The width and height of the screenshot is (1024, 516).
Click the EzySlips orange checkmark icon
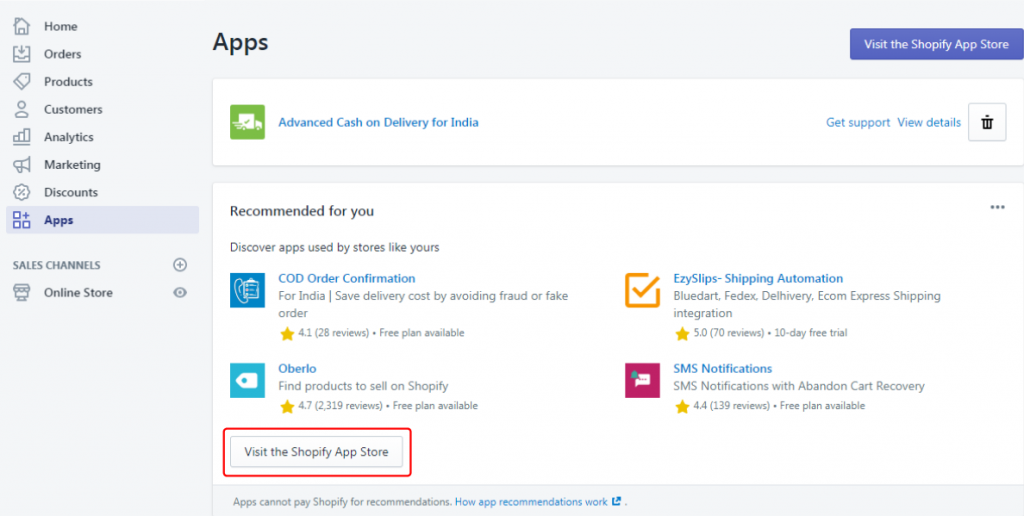point(643,290)
